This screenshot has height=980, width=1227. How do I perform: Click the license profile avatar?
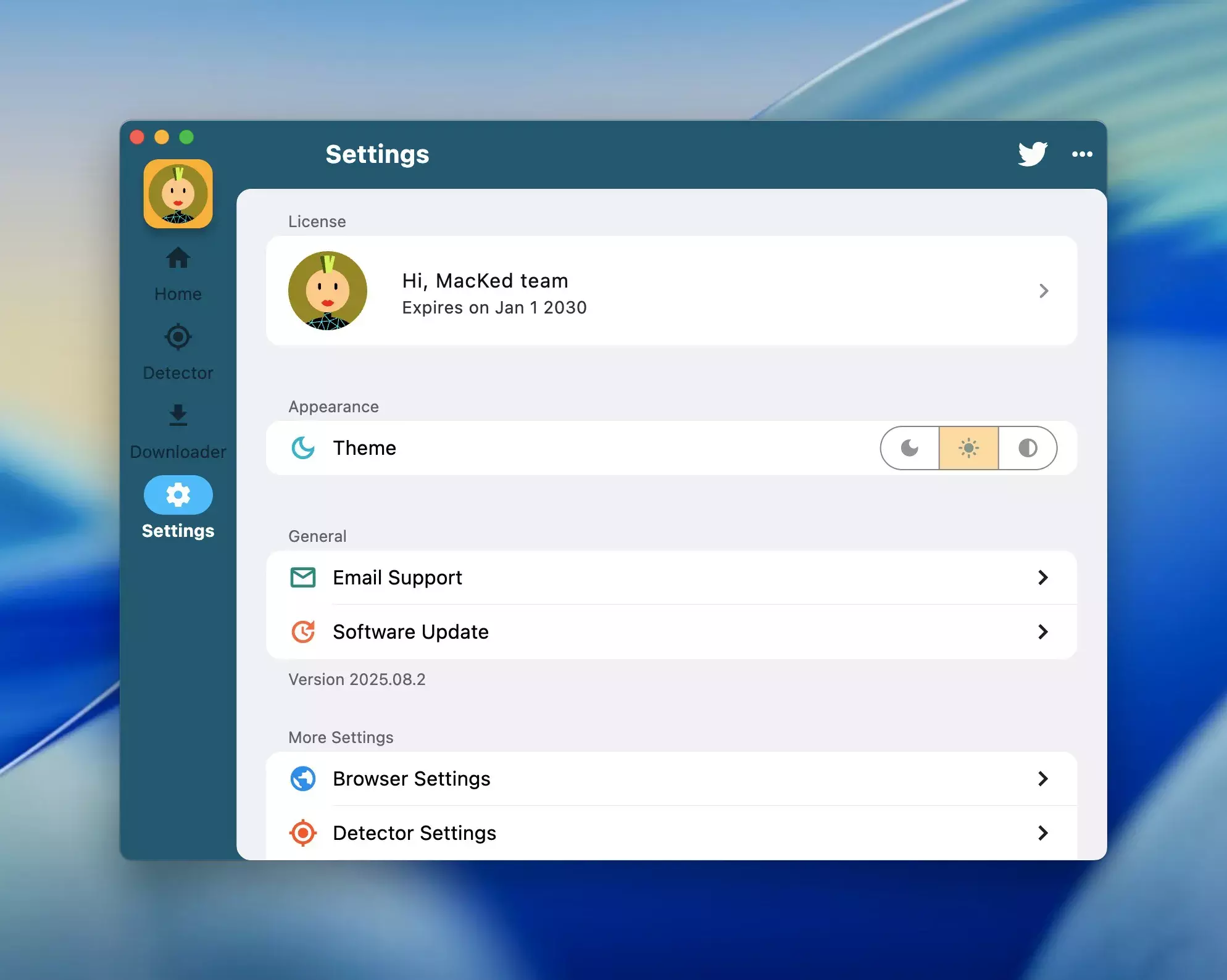[x=328, y=291]
